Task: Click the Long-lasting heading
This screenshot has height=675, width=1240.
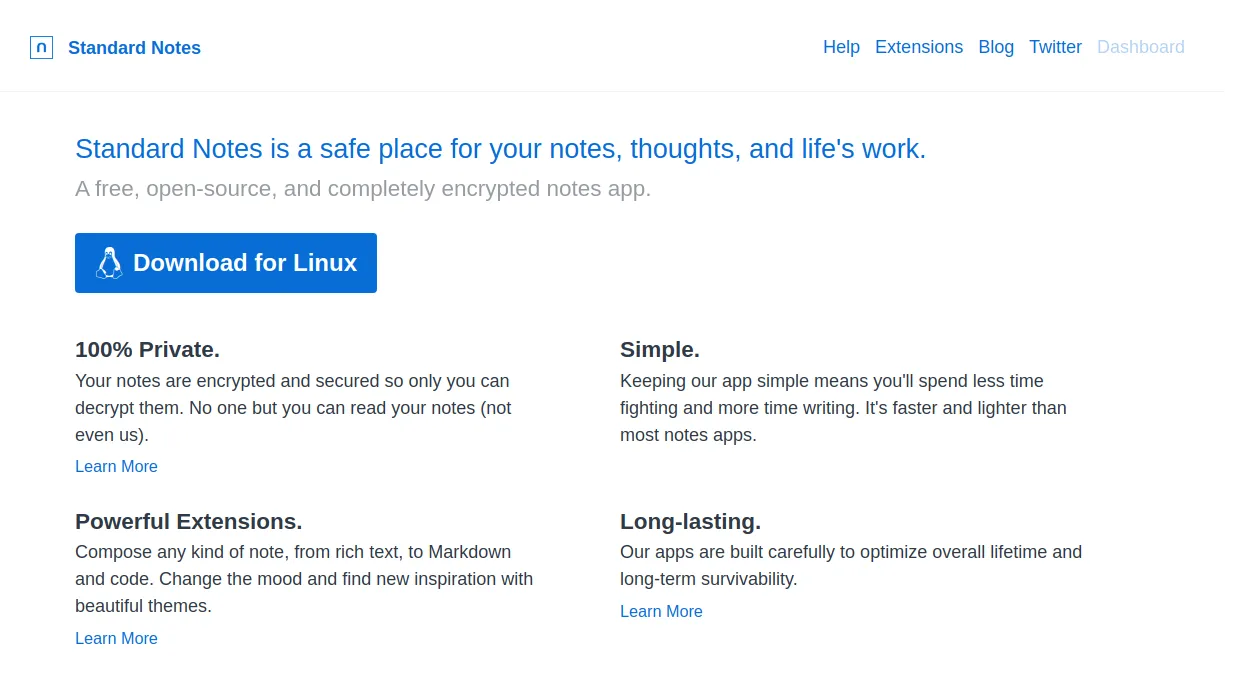Action: (690, 521)
